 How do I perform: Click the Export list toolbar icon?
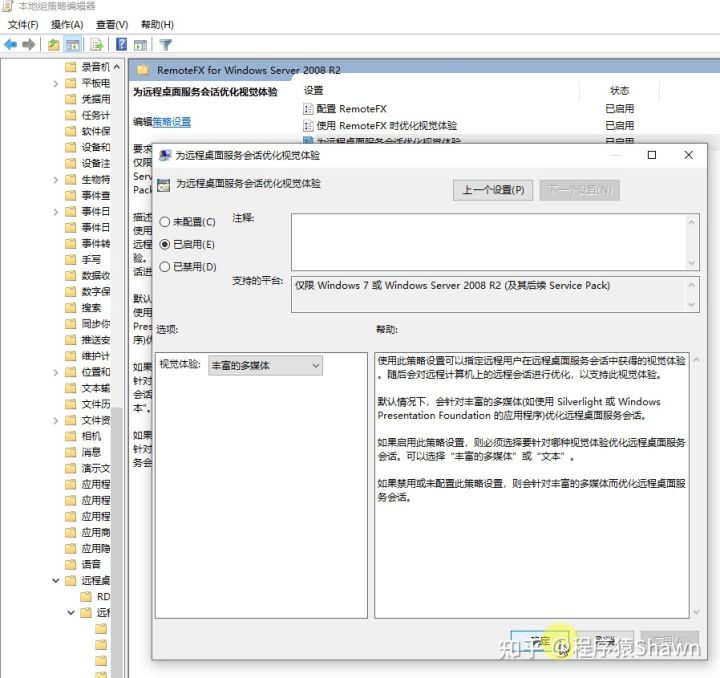point(97,45)
